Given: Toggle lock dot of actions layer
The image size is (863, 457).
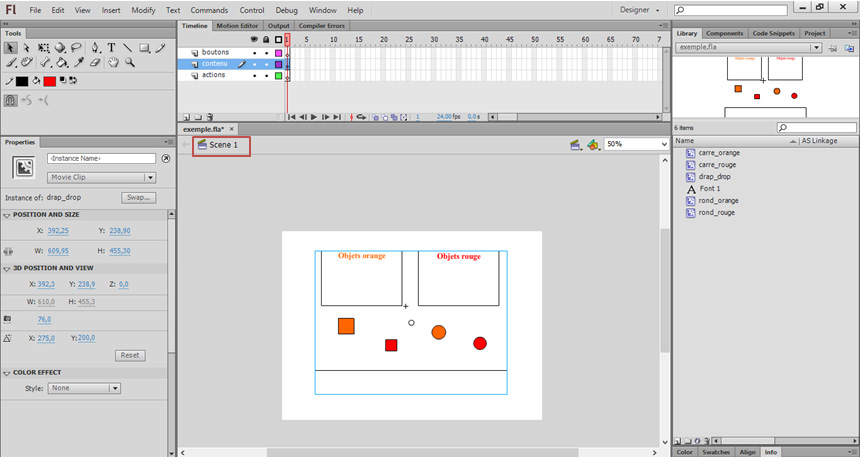Looking at the screenshot, I should [265, 75].
